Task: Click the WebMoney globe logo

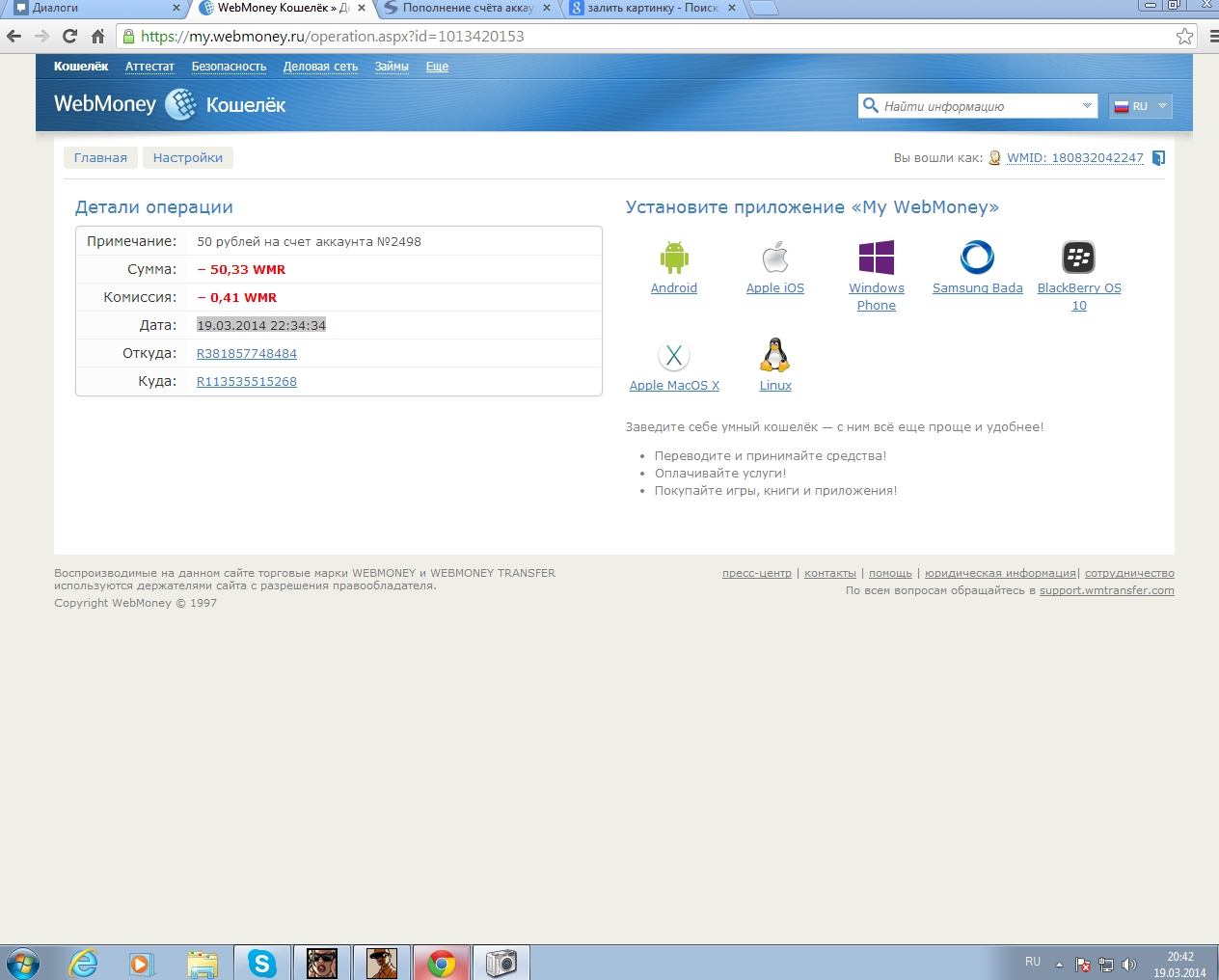Action: tap(180, 104)
